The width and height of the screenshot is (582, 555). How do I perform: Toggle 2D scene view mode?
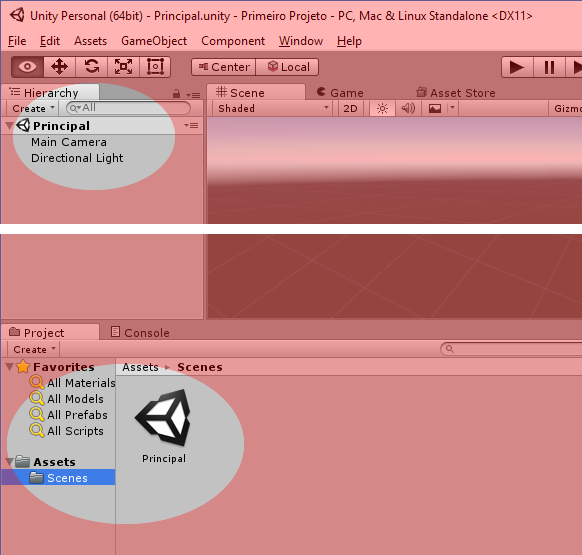click(350, 108)
